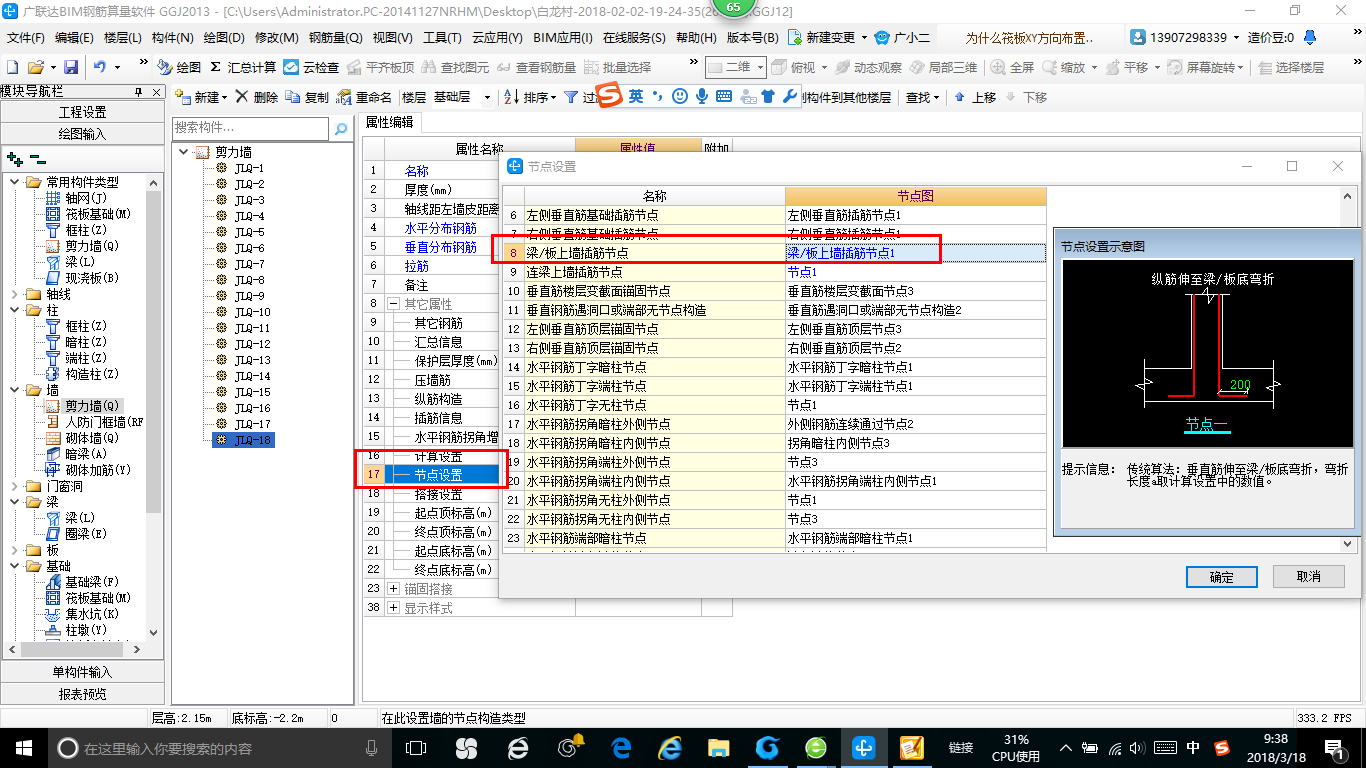
Task: Select 基础梁(F) in navigator tree
Action: click(83, 582)
